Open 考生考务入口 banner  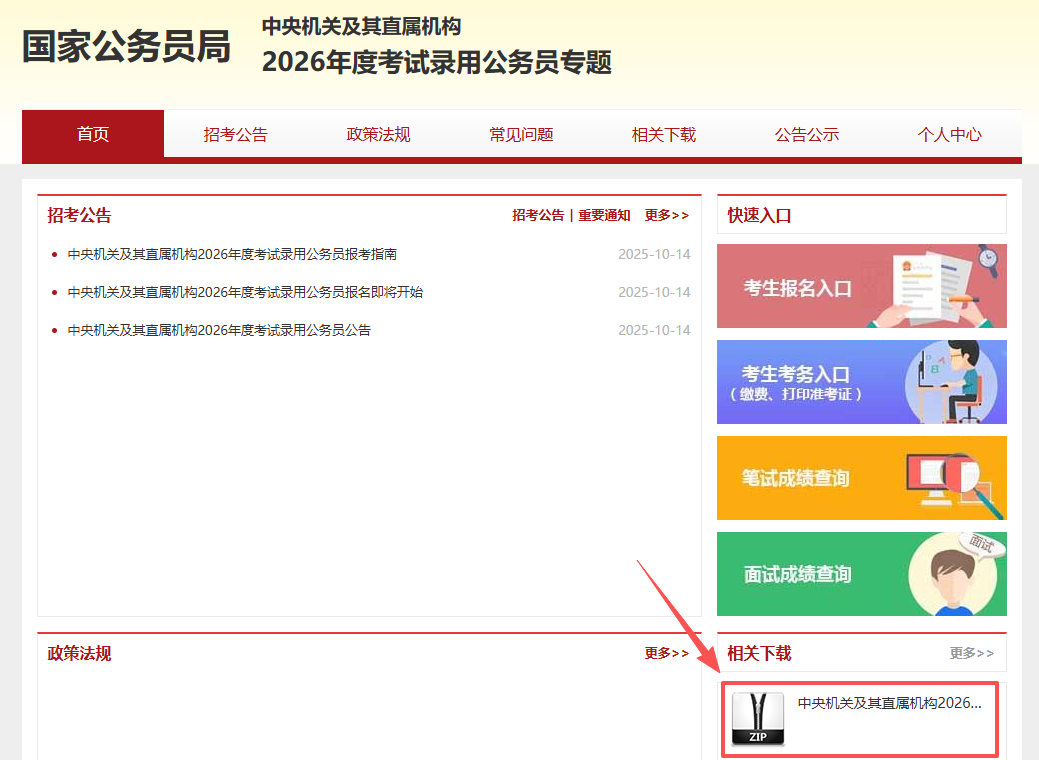861,382
